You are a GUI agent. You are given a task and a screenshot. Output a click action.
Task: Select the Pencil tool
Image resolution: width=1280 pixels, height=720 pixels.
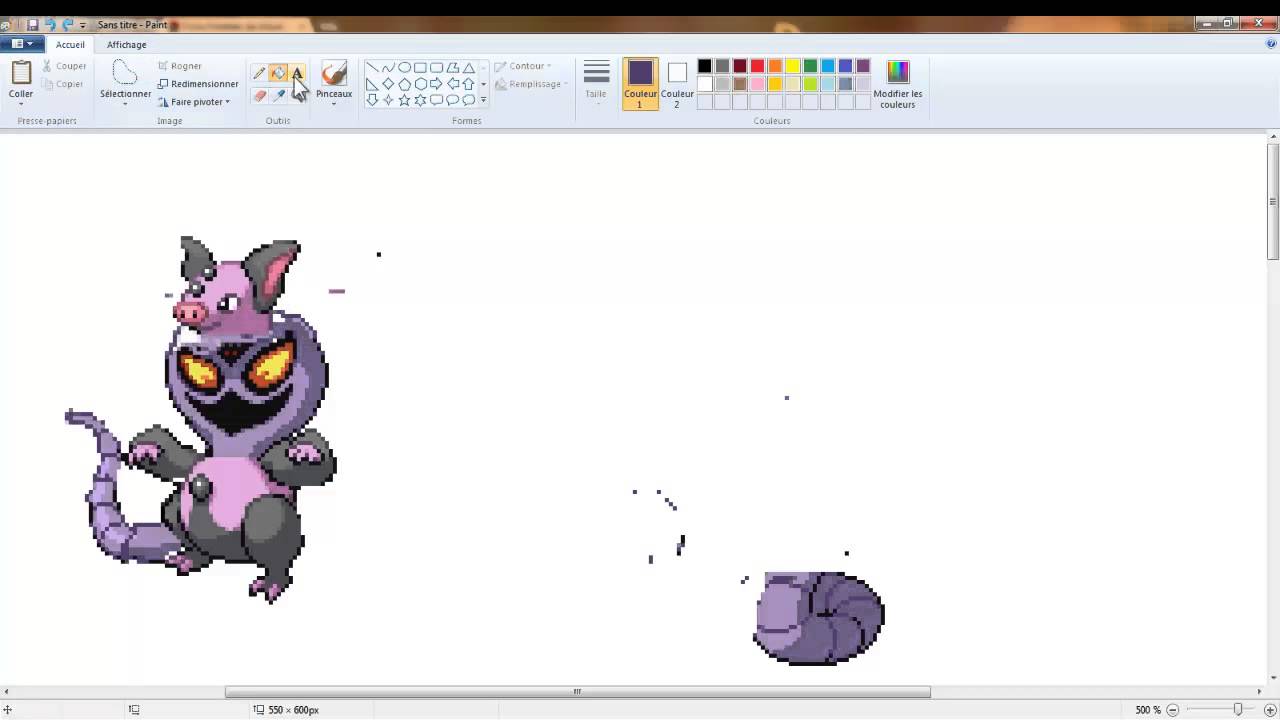[259, 73]
